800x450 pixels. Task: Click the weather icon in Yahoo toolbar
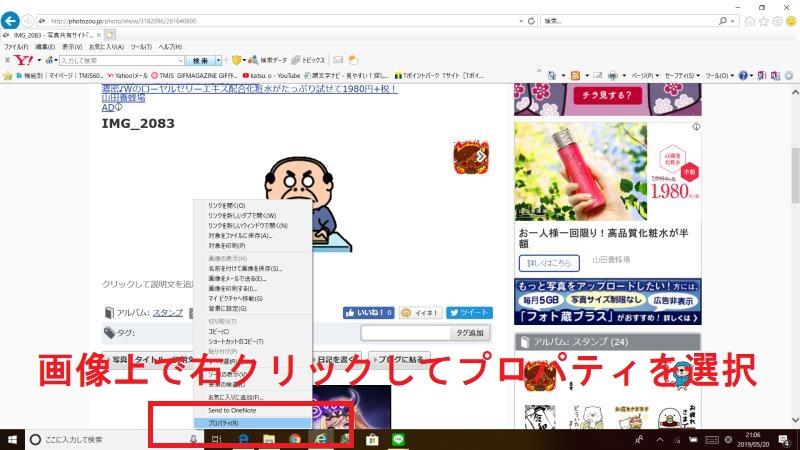coord(353,60)
